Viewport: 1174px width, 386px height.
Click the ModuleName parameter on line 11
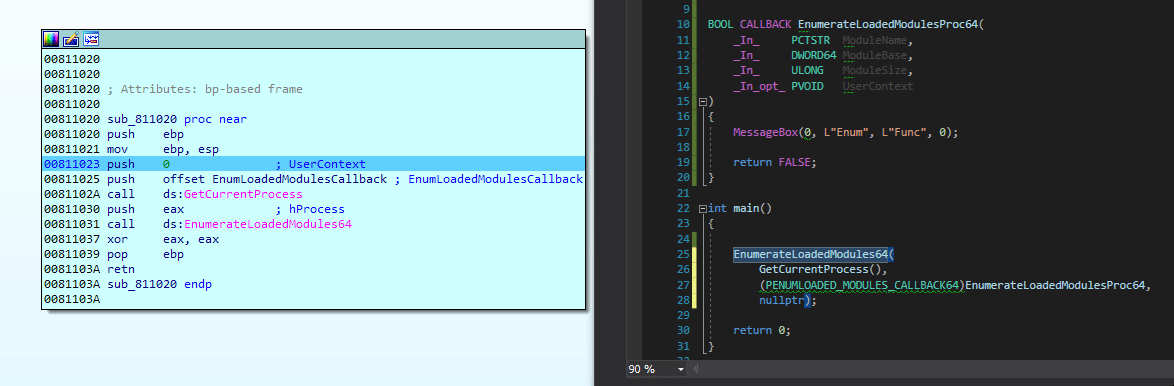pyautogui.click(x=875, y=40)
